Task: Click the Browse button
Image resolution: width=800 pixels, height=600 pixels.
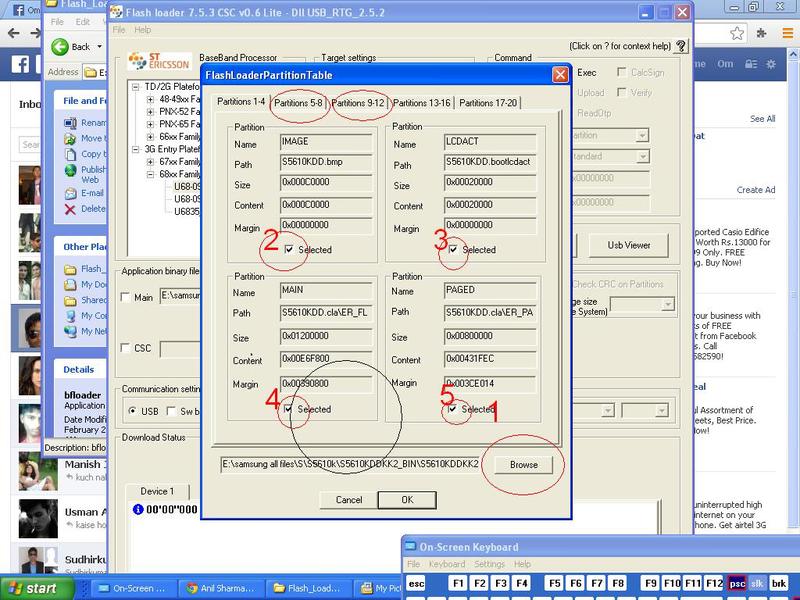Action: point(523,465)
